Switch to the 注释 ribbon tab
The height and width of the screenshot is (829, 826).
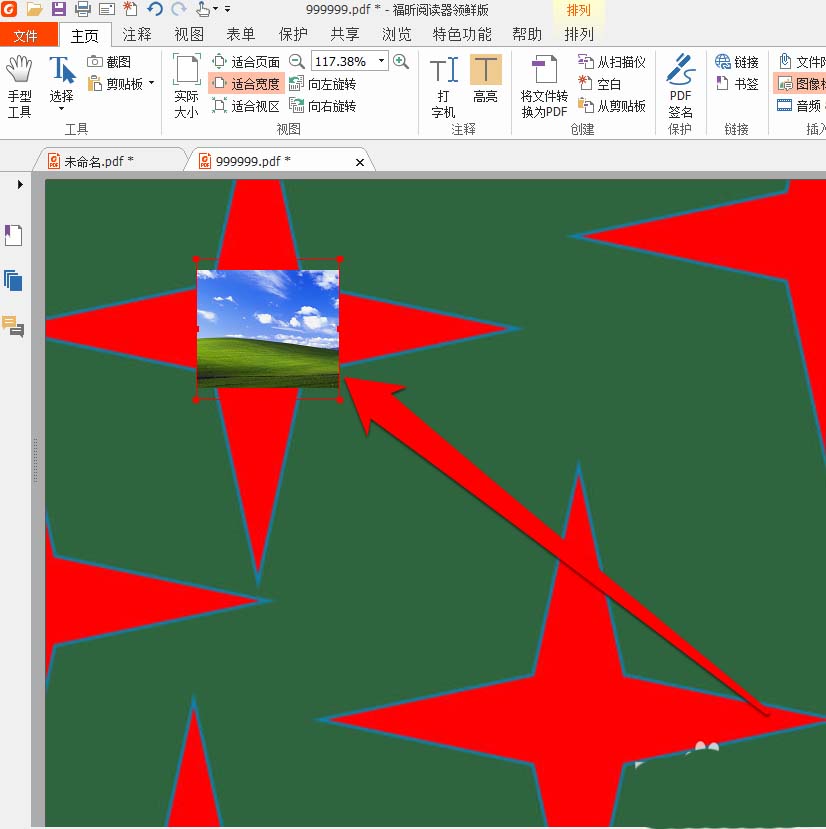click(137, 33)
